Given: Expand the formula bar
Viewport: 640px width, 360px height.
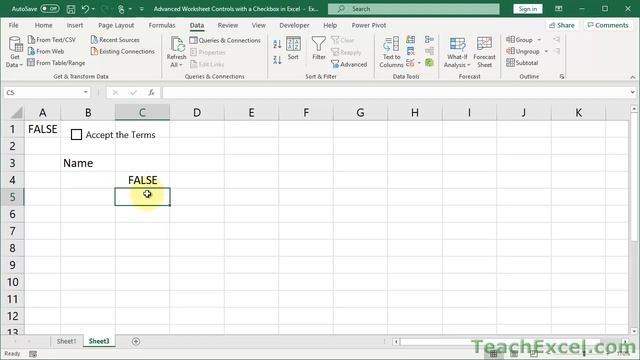Looking at the screenshot, I should click(632, 93).
